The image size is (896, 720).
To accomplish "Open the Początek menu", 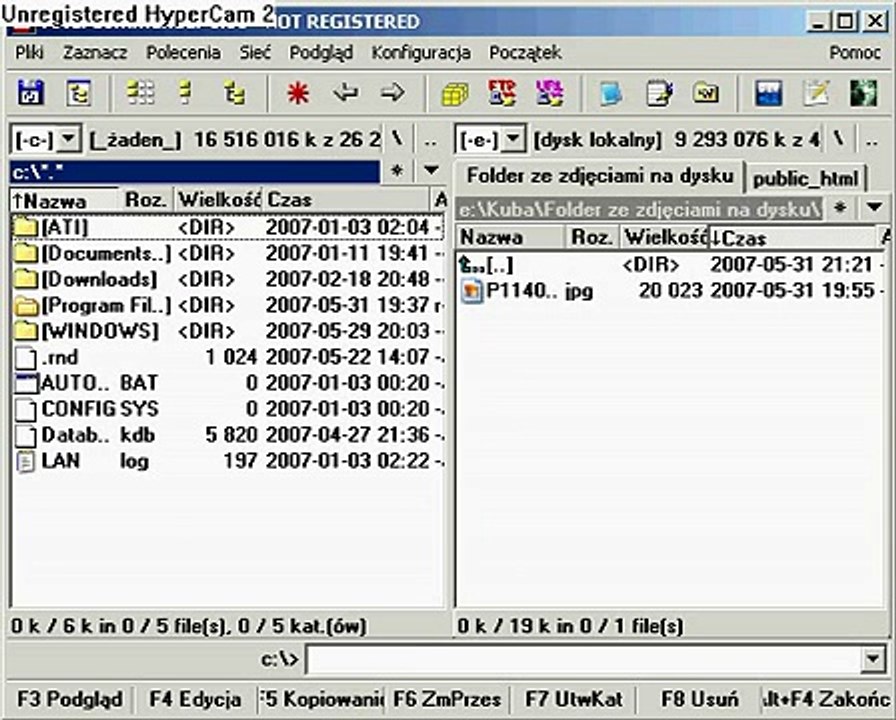I will point(525,53).
